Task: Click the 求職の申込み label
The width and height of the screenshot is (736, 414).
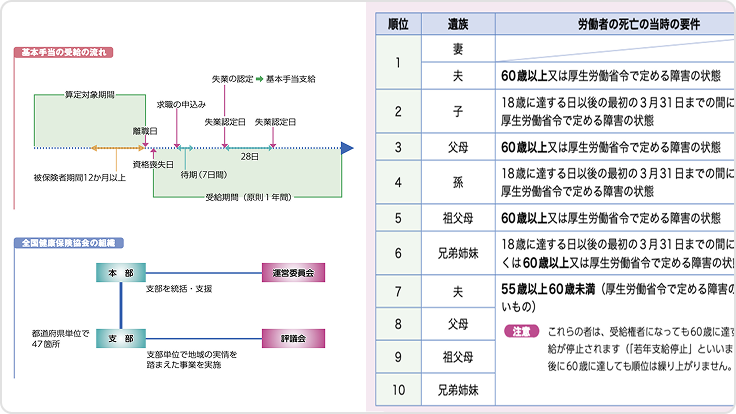Action: click(180, 103)
